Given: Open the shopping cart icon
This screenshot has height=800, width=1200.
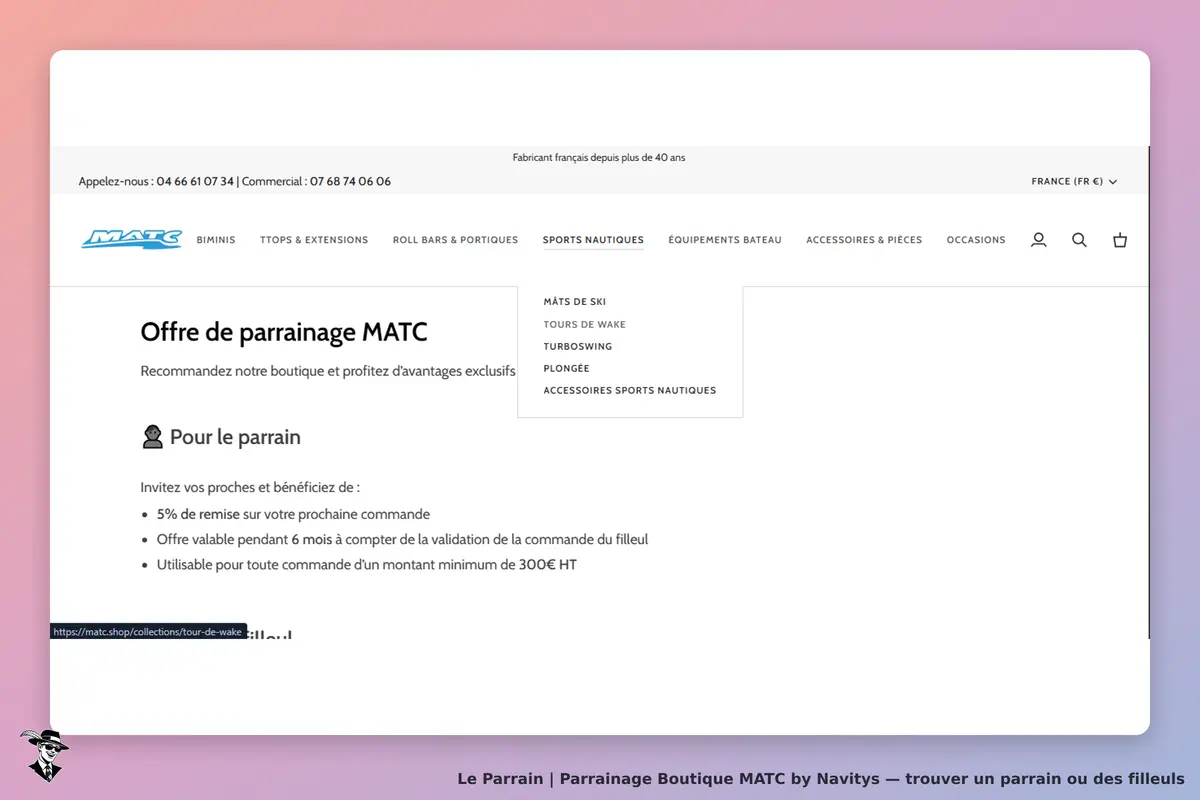Looking at the screenshot, I should click(1120, 240).
